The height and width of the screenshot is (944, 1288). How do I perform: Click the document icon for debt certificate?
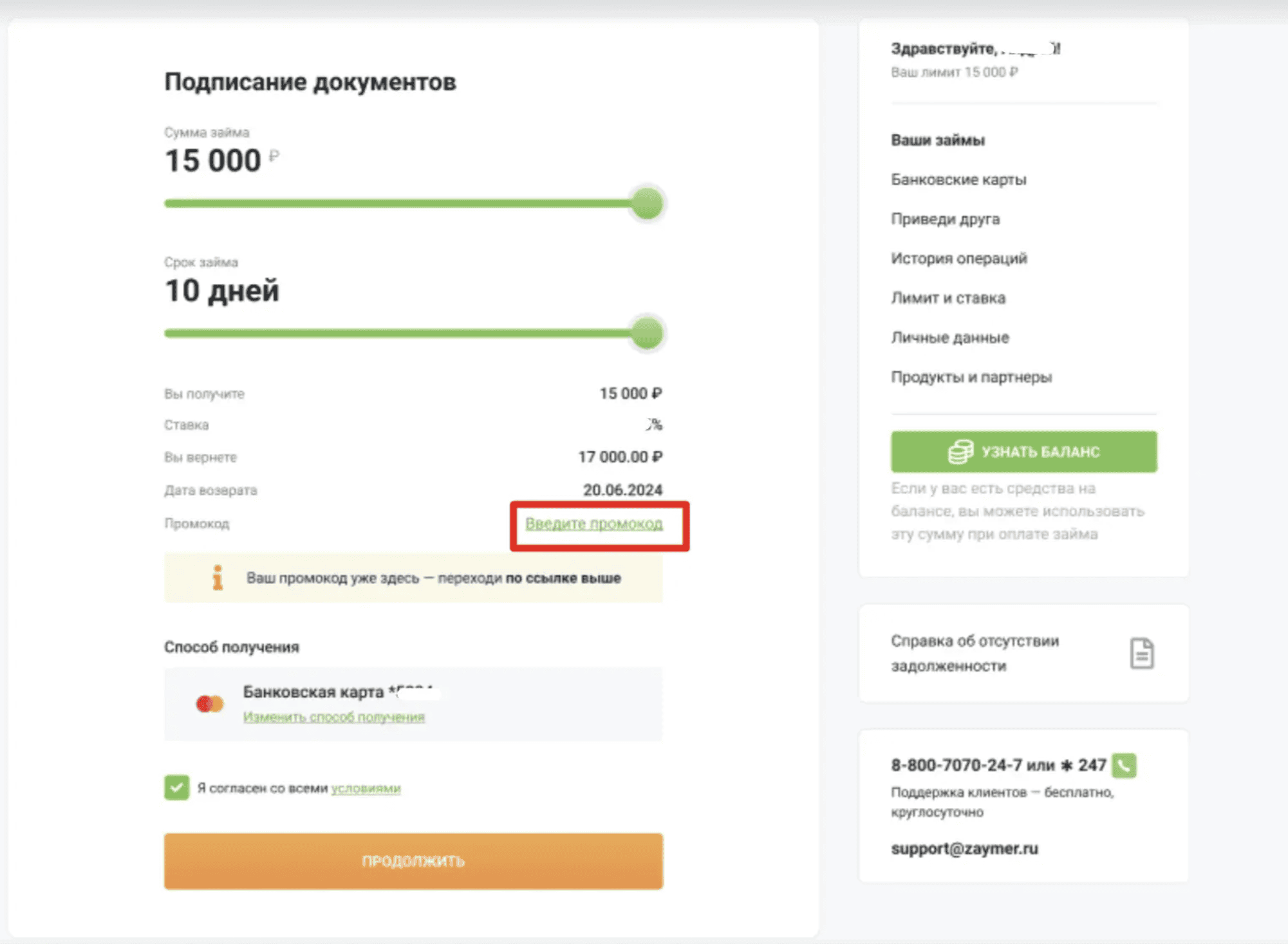1141,653
